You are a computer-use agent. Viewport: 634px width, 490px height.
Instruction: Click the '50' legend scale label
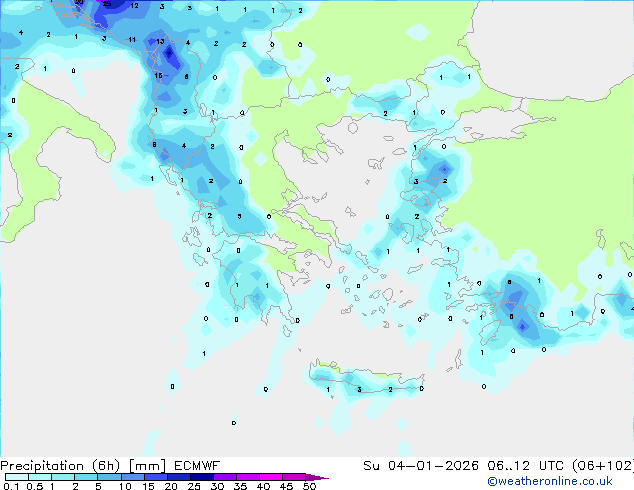click(309, 486)
